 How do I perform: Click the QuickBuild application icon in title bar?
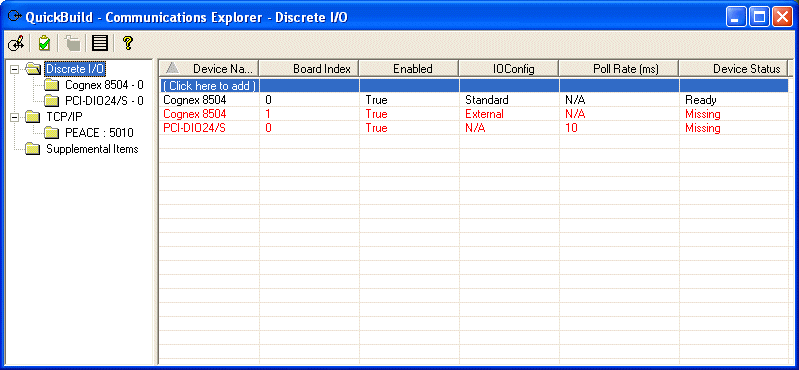pos(15,17)
